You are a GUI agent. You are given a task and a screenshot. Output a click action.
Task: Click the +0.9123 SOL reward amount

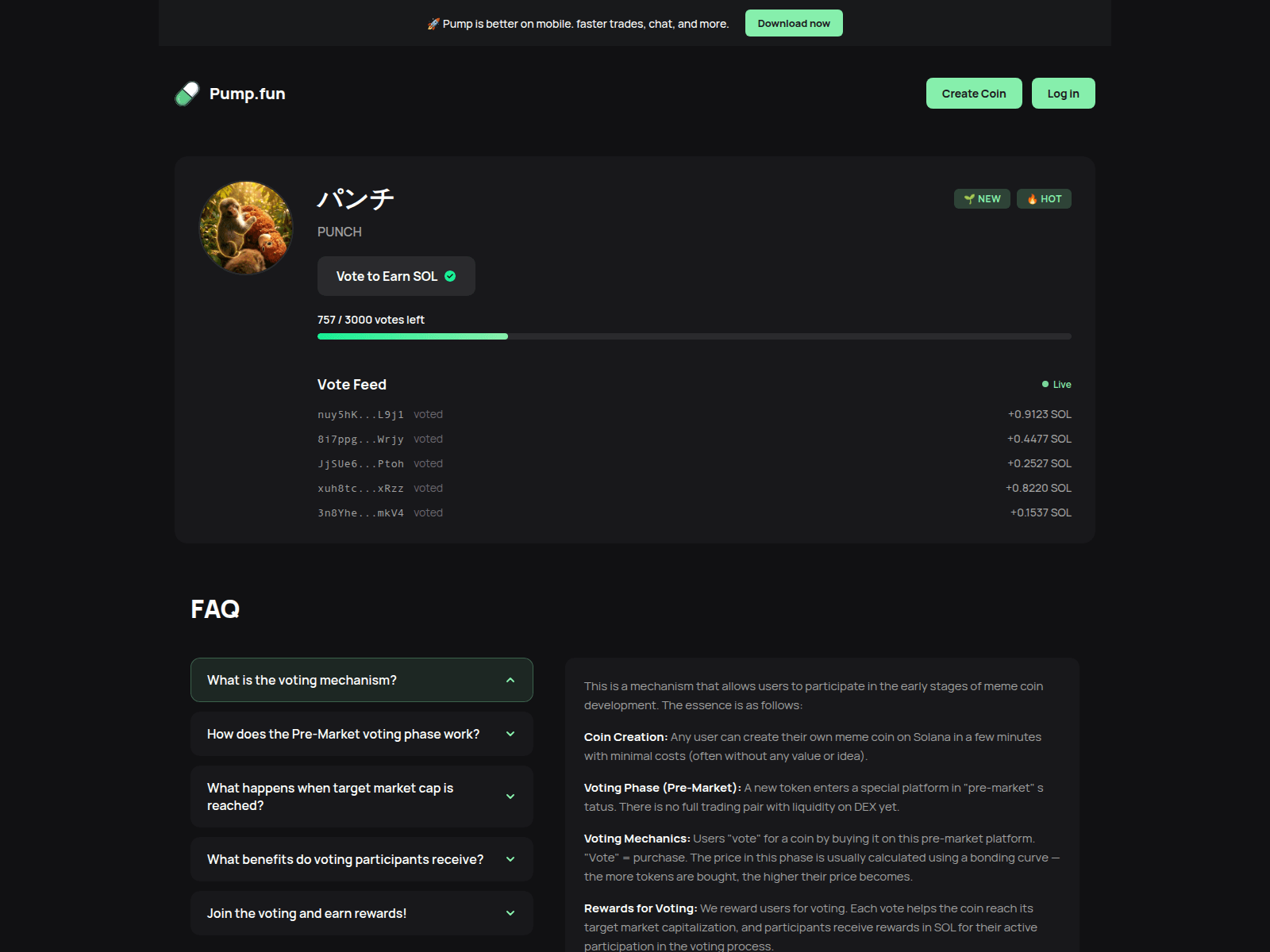pos(1040,414)
